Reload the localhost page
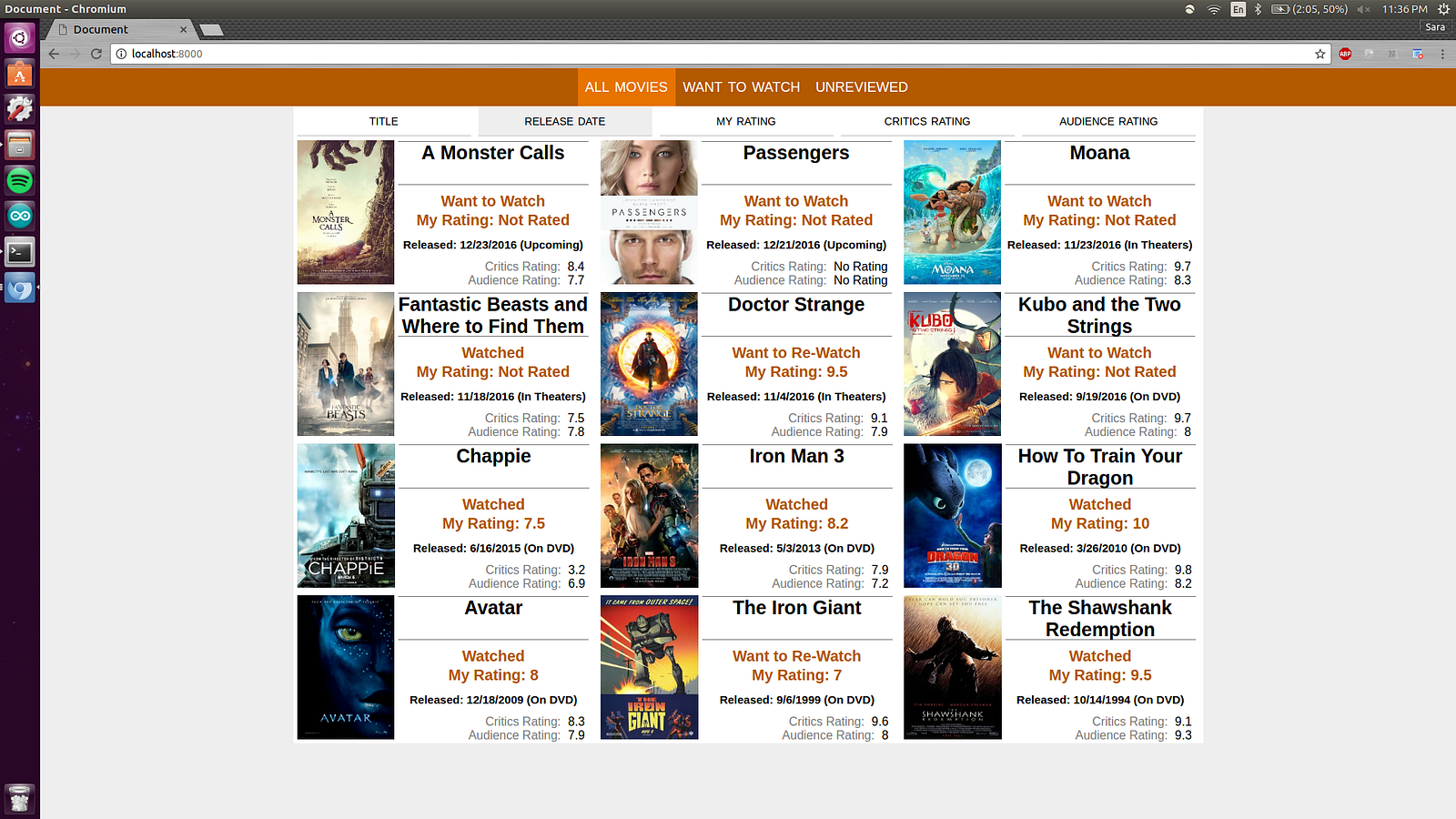The image size is (1456, 819). pyautogui.click(x=96, y=54)
